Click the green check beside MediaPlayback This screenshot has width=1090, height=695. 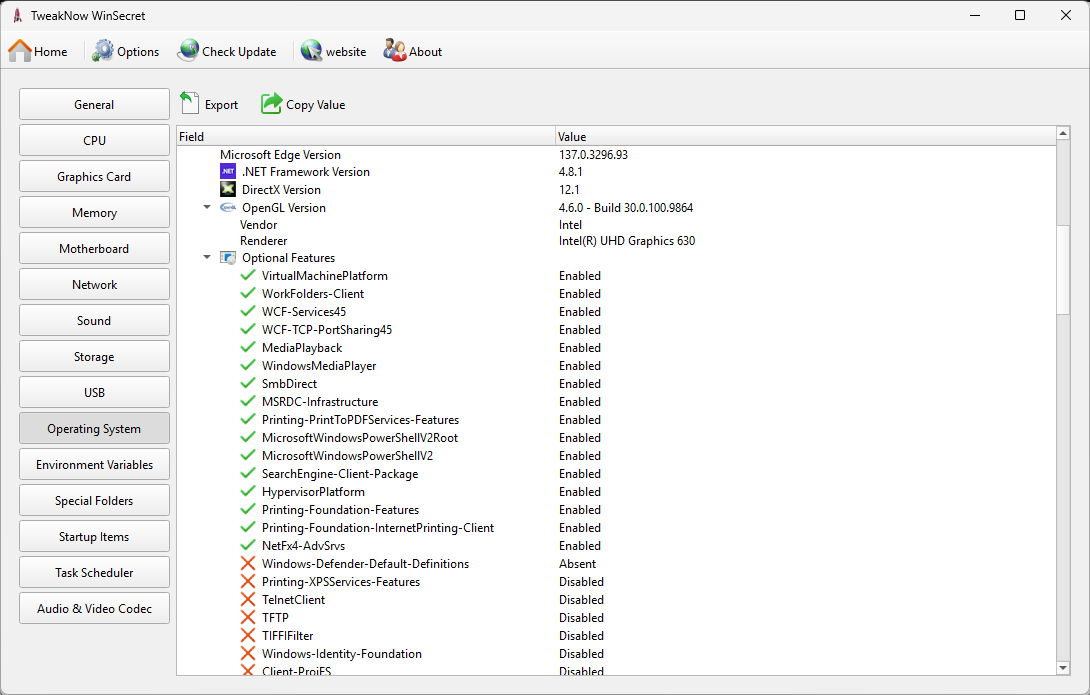coord(247,348)
